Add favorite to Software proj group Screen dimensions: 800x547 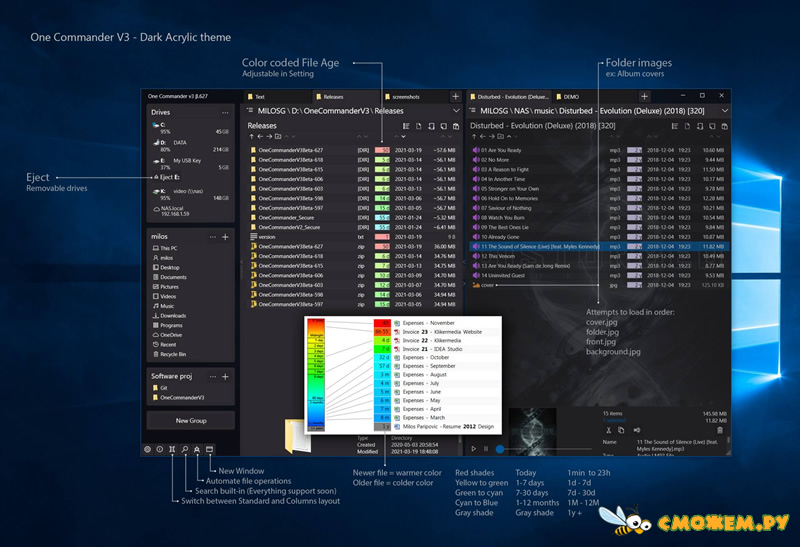click(225, 377)
